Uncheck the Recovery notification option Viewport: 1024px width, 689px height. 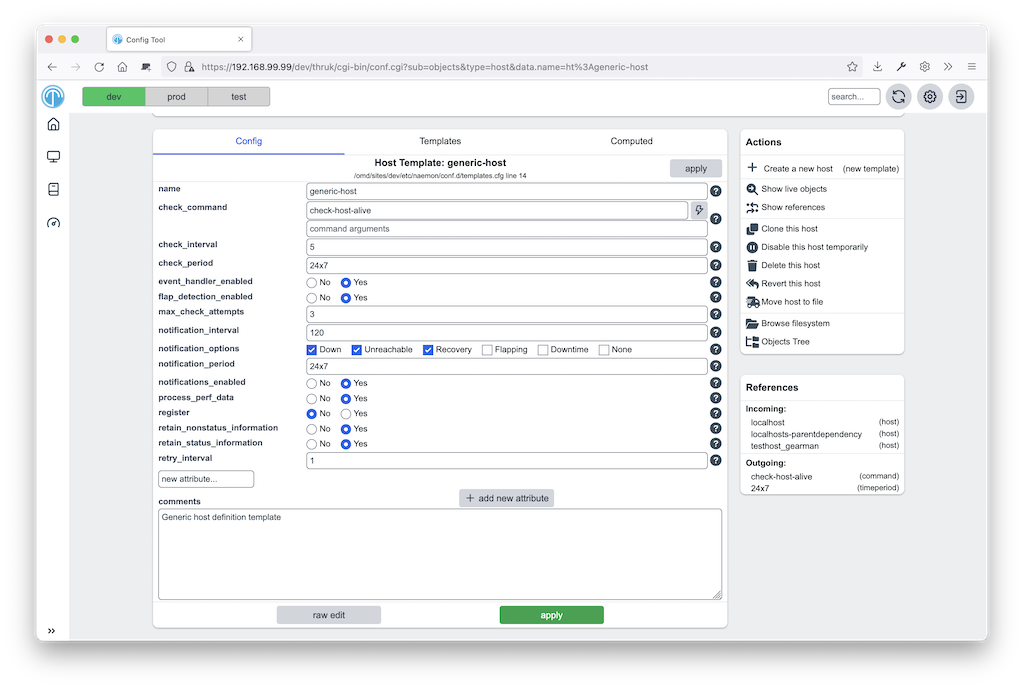pyautogui.click(x=428, y=350)
